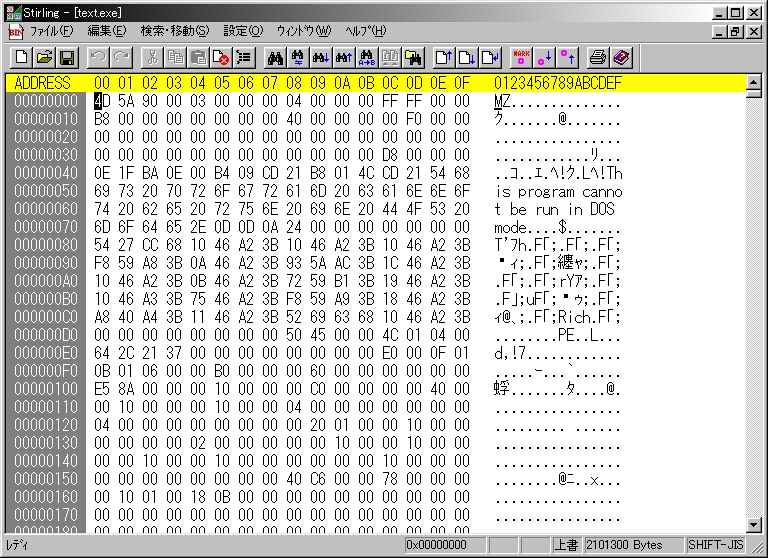The image size is (768, 558).
Task: Open the ファイル(F) menu
Action: pos(51,31)
